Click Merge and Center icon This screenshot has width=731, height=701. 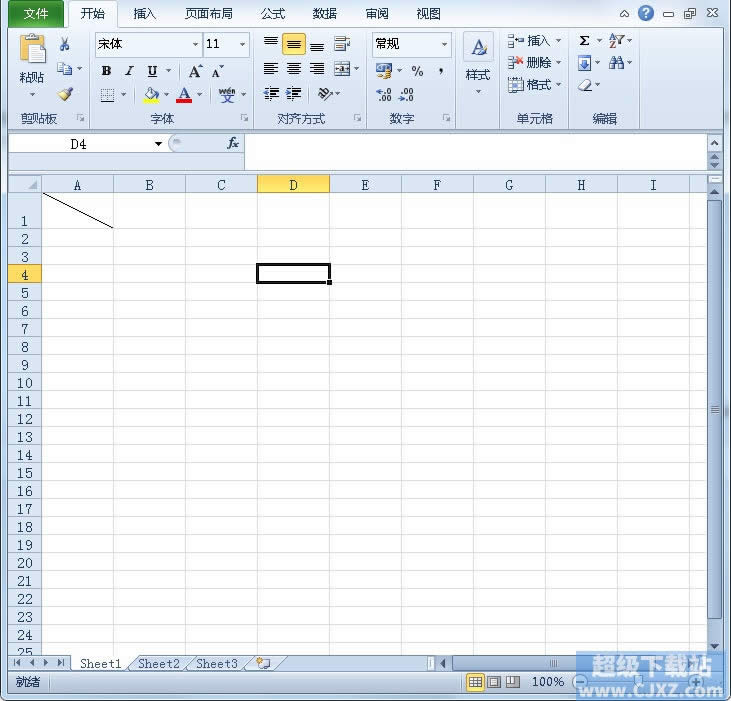point(342,69)
